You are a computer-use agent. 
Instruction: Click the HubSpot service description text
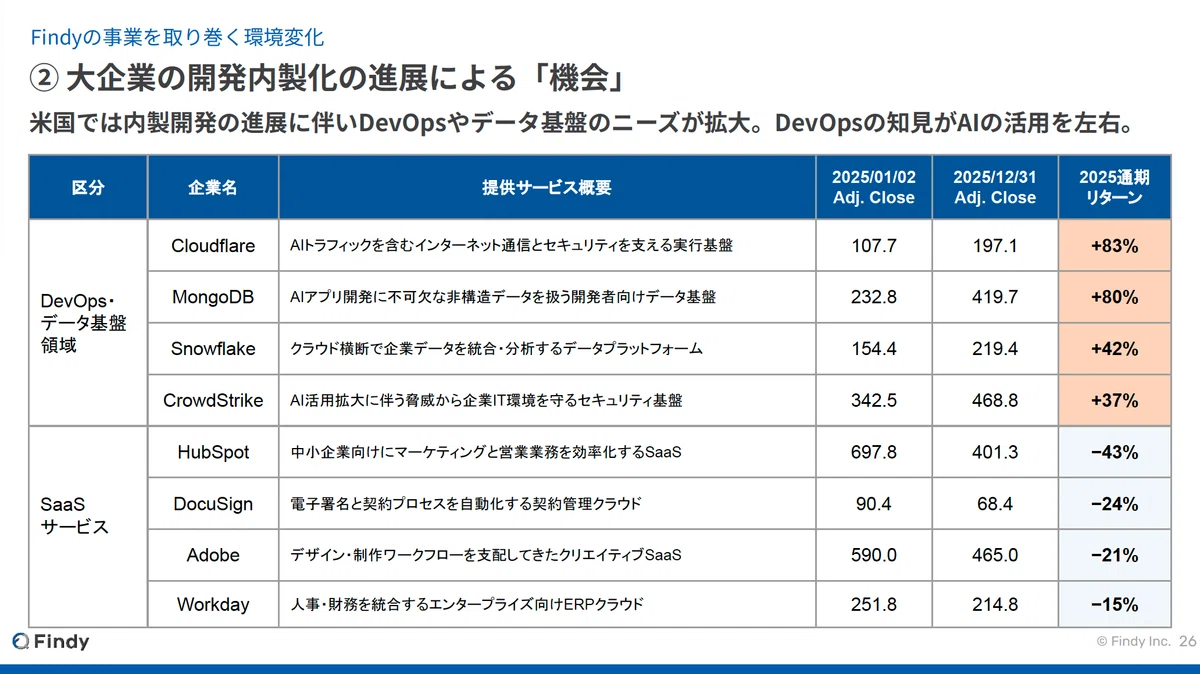(x=485, y=452)
